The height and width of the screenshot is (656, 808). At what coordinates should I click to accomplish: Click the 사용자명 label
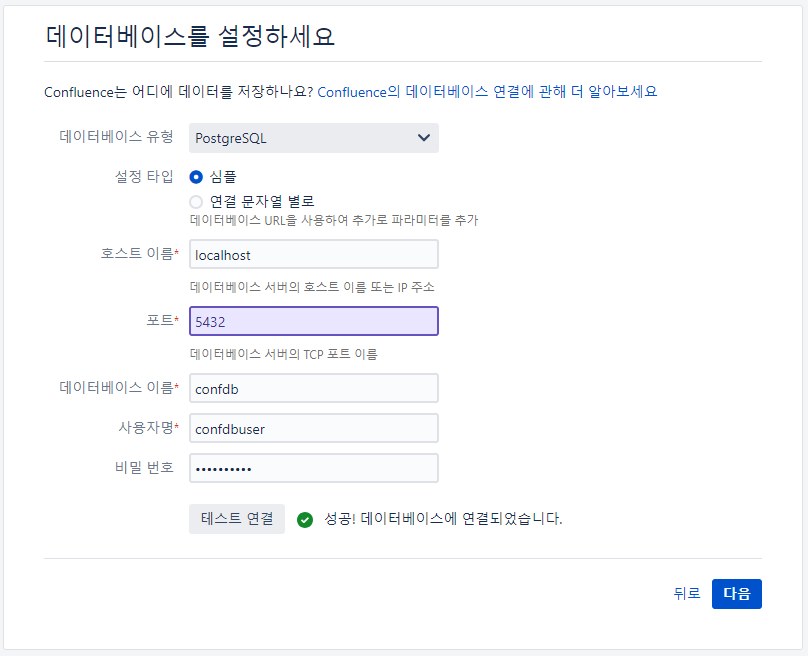click(x=148, y=428)
